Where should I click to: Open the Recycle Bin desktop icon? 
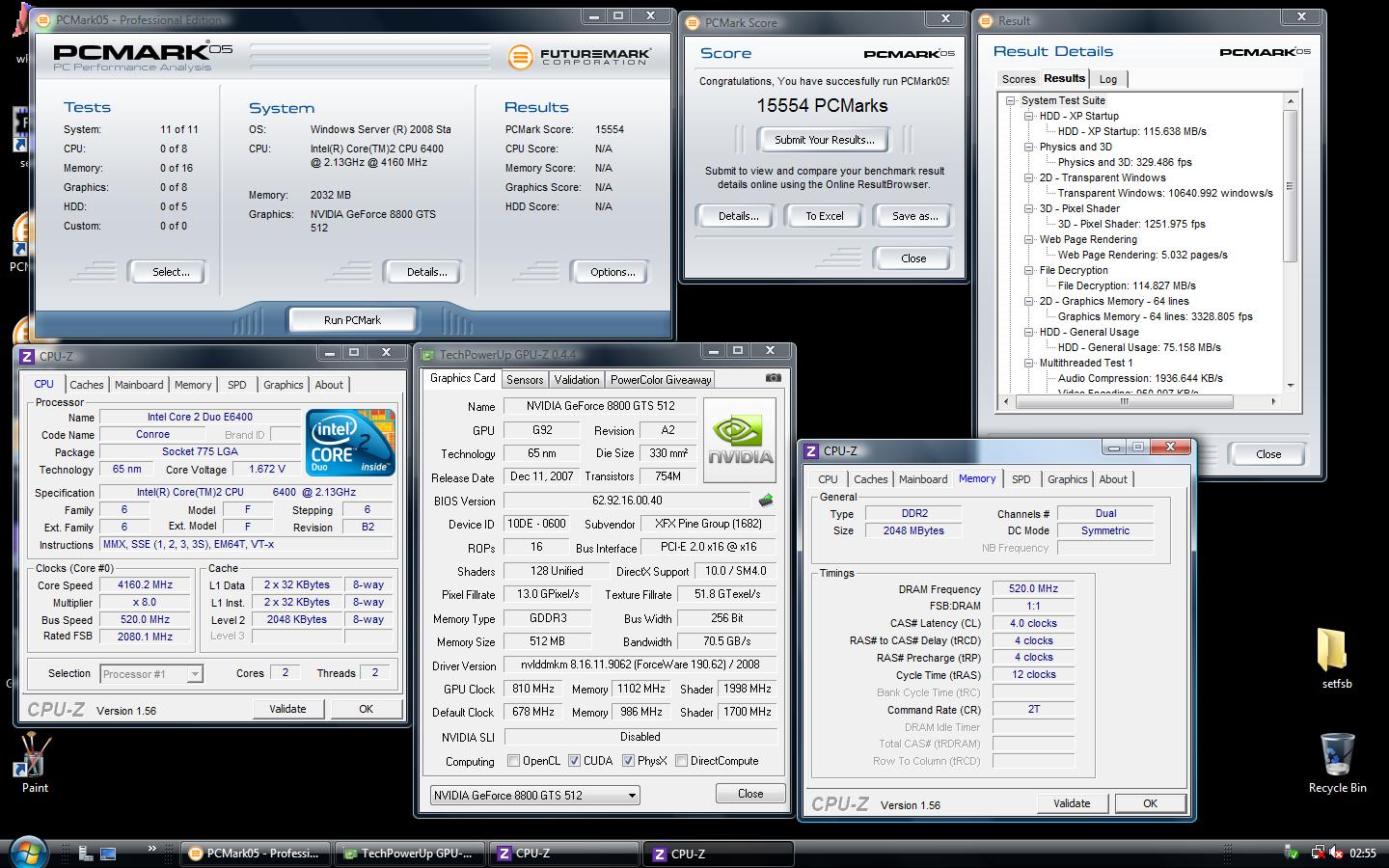pyautogui.click(x=1337, y=763)
